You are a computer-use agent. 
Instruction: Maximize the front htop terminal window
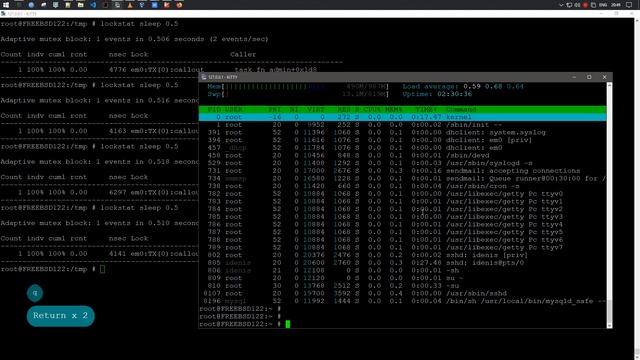pyautogui.click(x=589, y=77)
